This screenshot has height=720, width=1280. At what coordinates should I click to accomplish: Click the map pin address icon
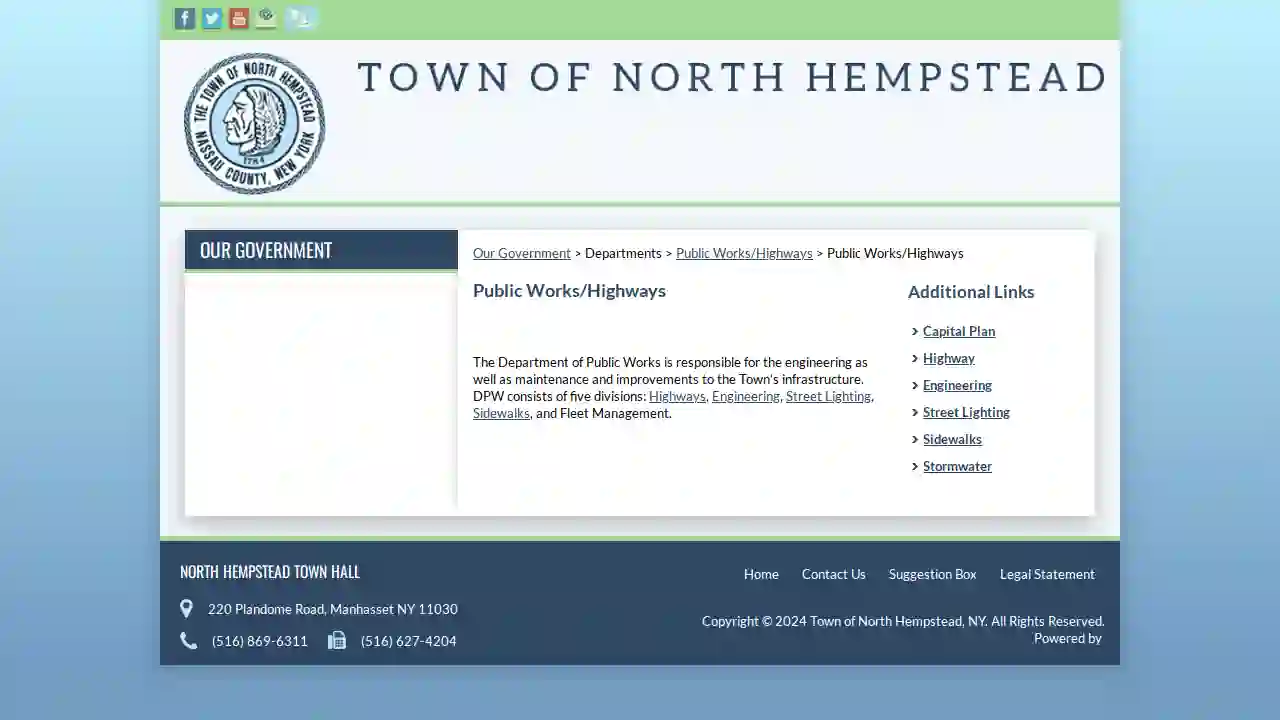(x=186, y=608)
